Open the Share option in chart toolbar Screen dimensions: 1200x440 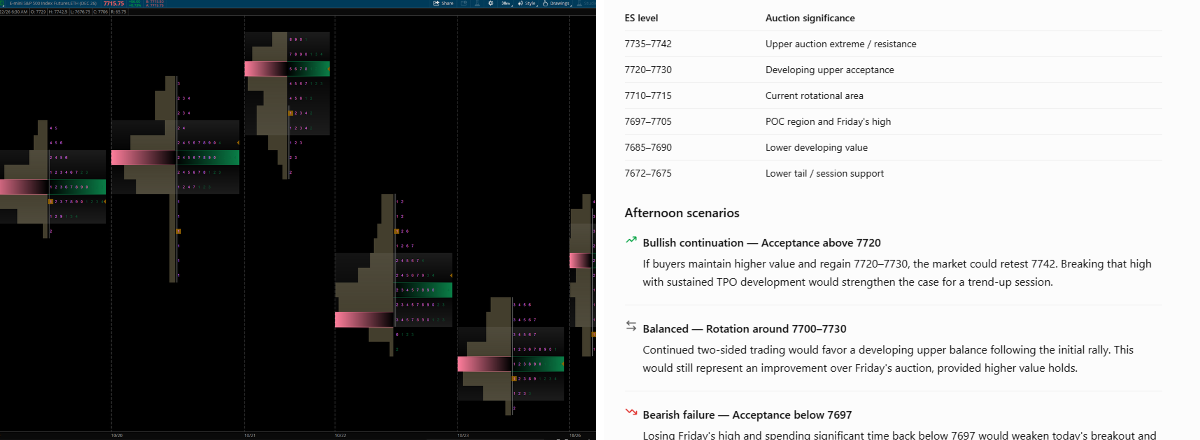(x=444, y=3)
